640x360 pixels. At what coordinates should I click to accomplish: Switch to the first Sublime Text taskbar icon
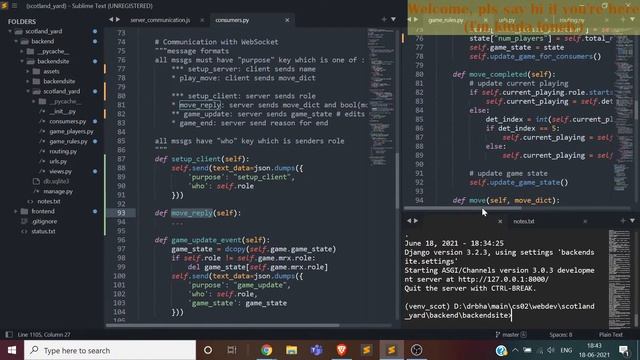[367, 350]
